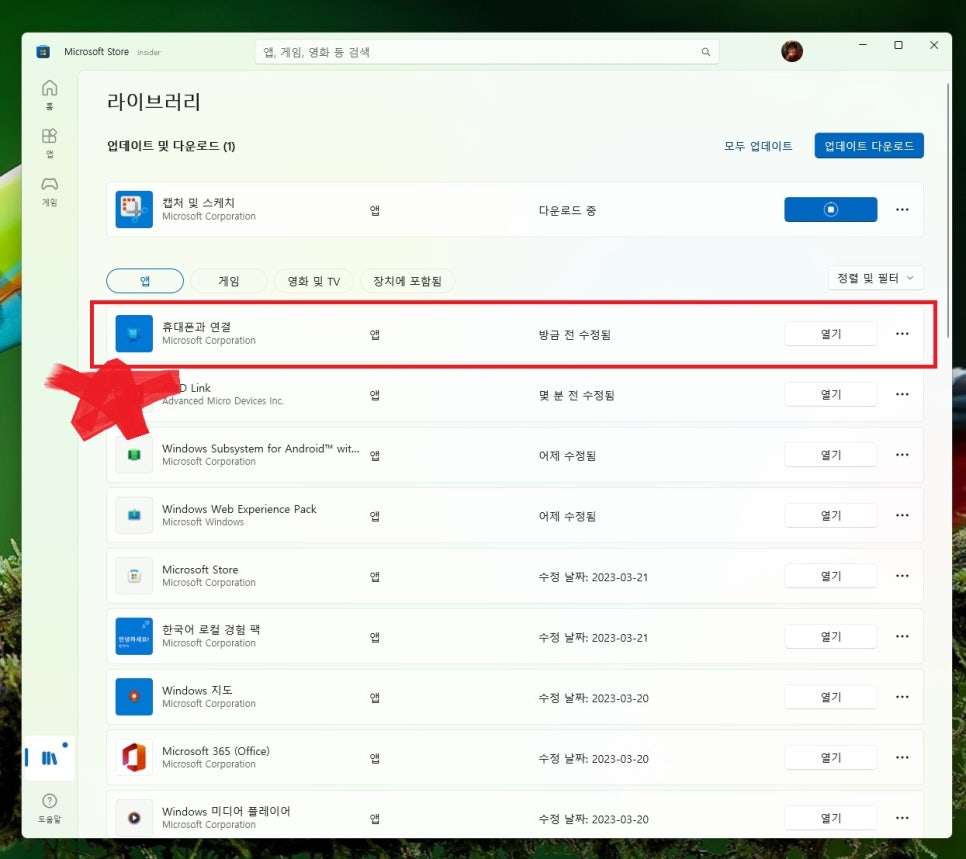Open the Gaming (게임) sidebar icon
Image resolution: width=966 pixels, height=859 pixels.
(x=49, y=190)
